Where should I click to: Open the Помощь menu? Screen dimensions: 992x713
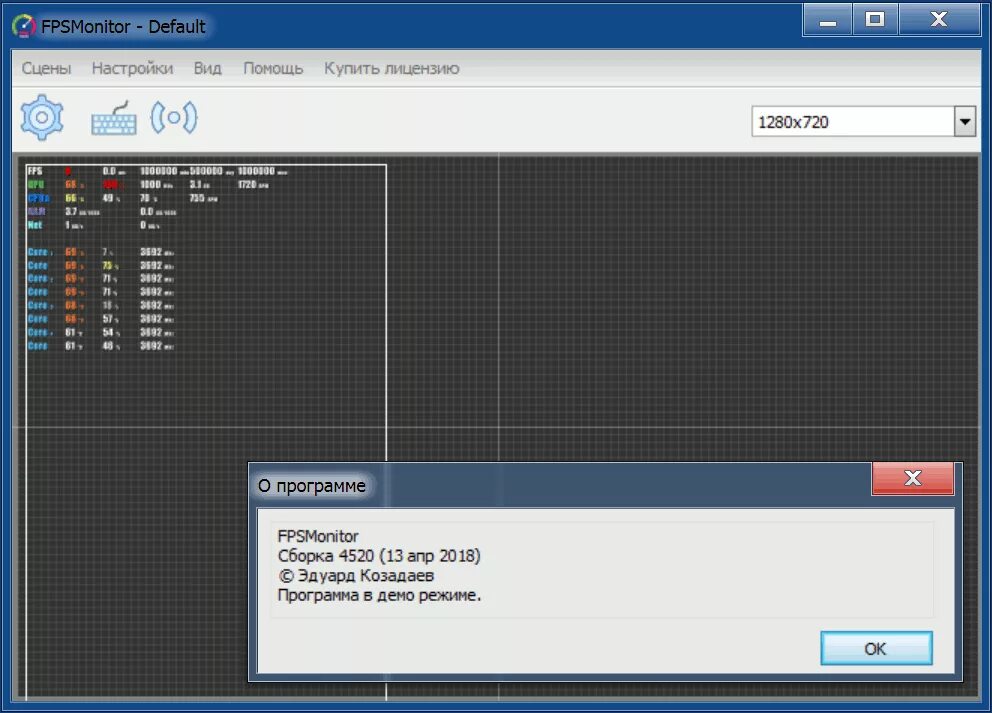point(273,68)
